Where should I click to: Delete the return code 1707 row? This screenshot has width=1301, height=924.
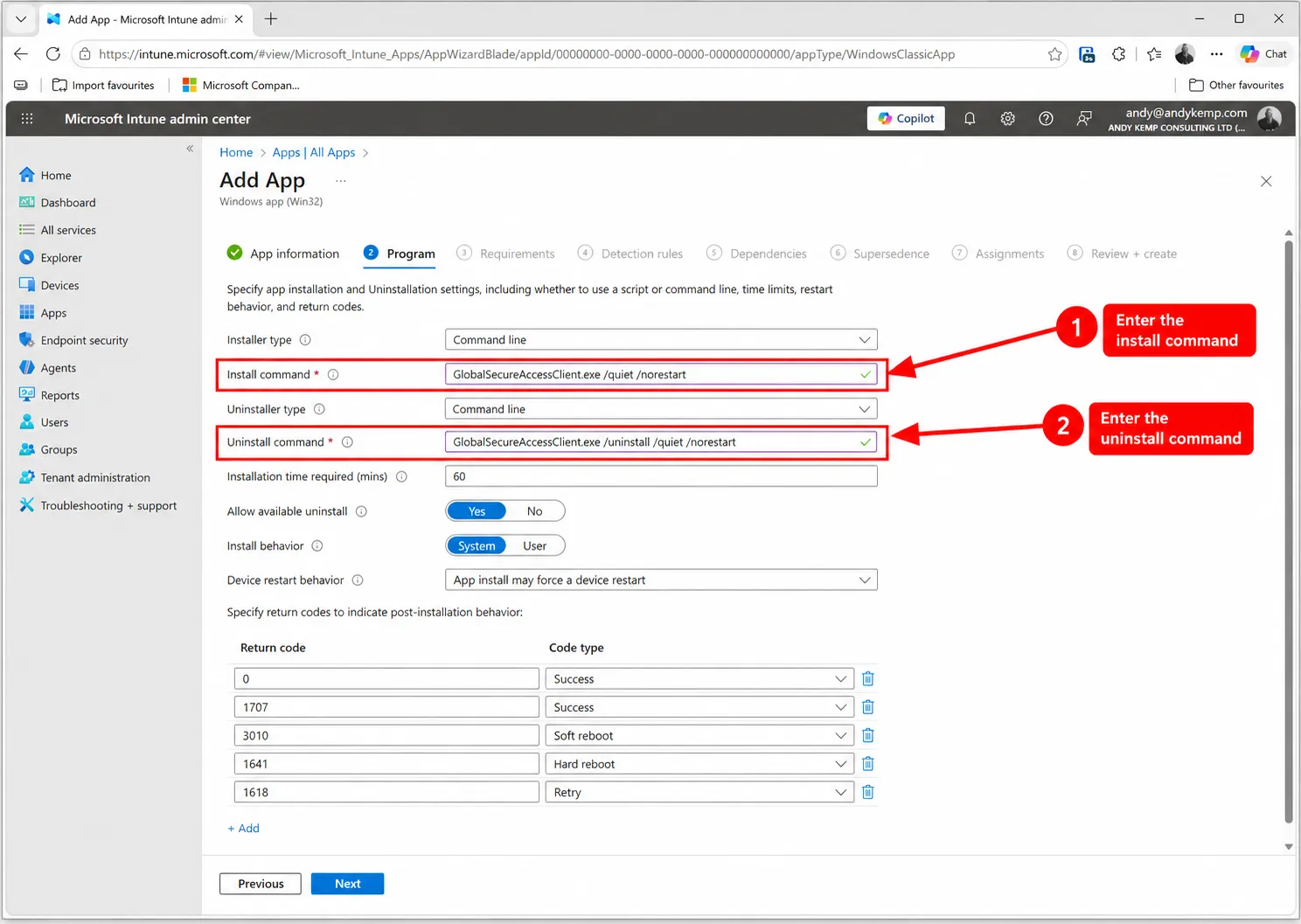click(x=868, y=707)
